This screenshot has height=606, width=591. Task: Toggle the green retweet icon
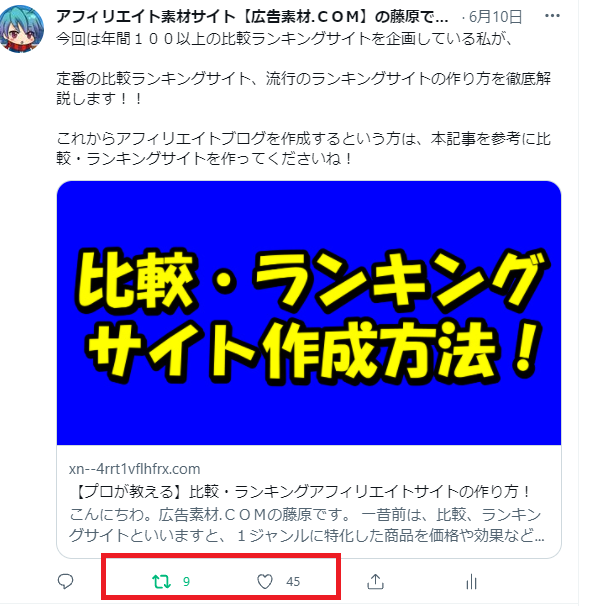[161, 581]
